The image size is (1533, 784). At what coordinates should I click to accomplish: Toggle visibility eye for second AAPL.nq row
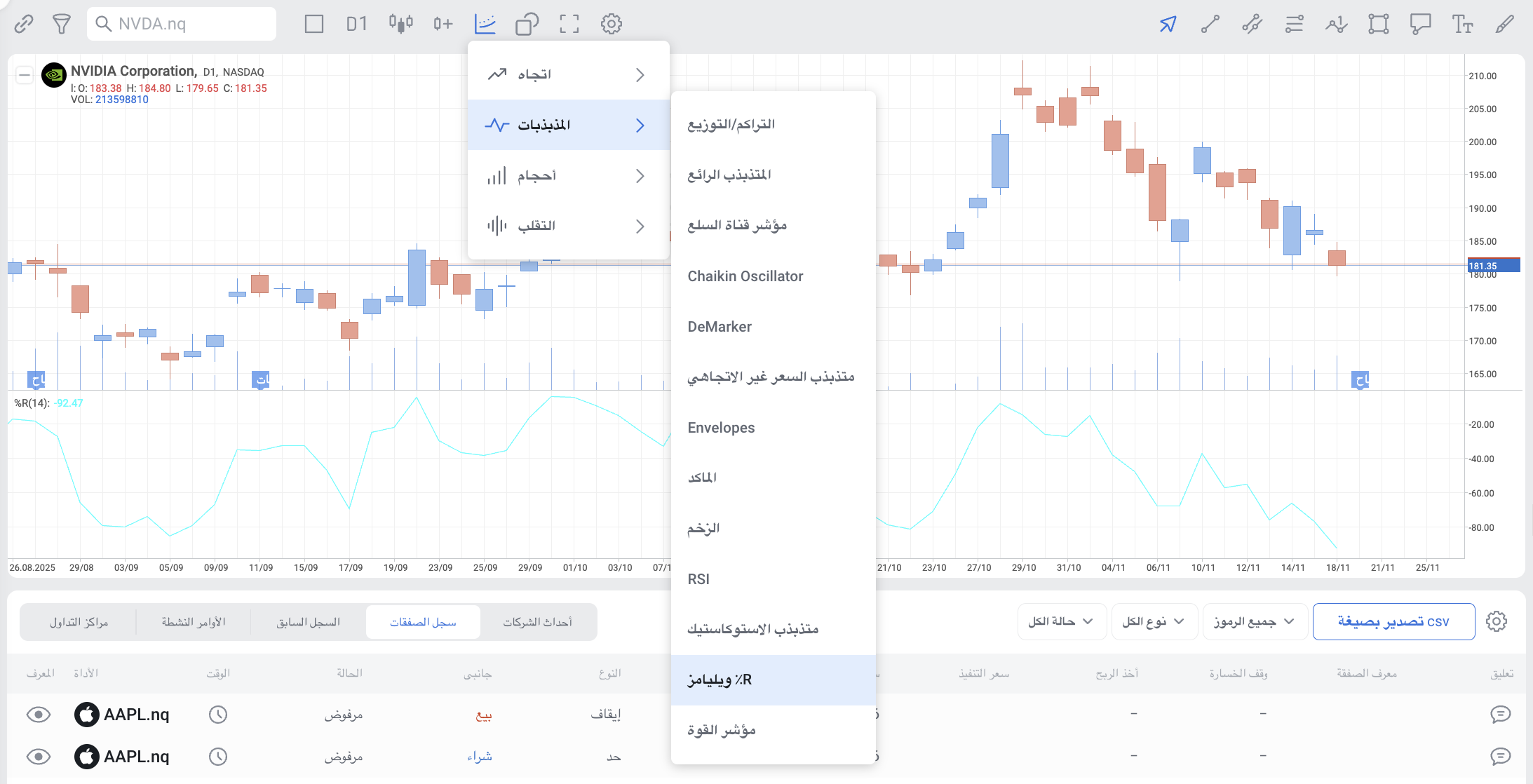[39, 757]
